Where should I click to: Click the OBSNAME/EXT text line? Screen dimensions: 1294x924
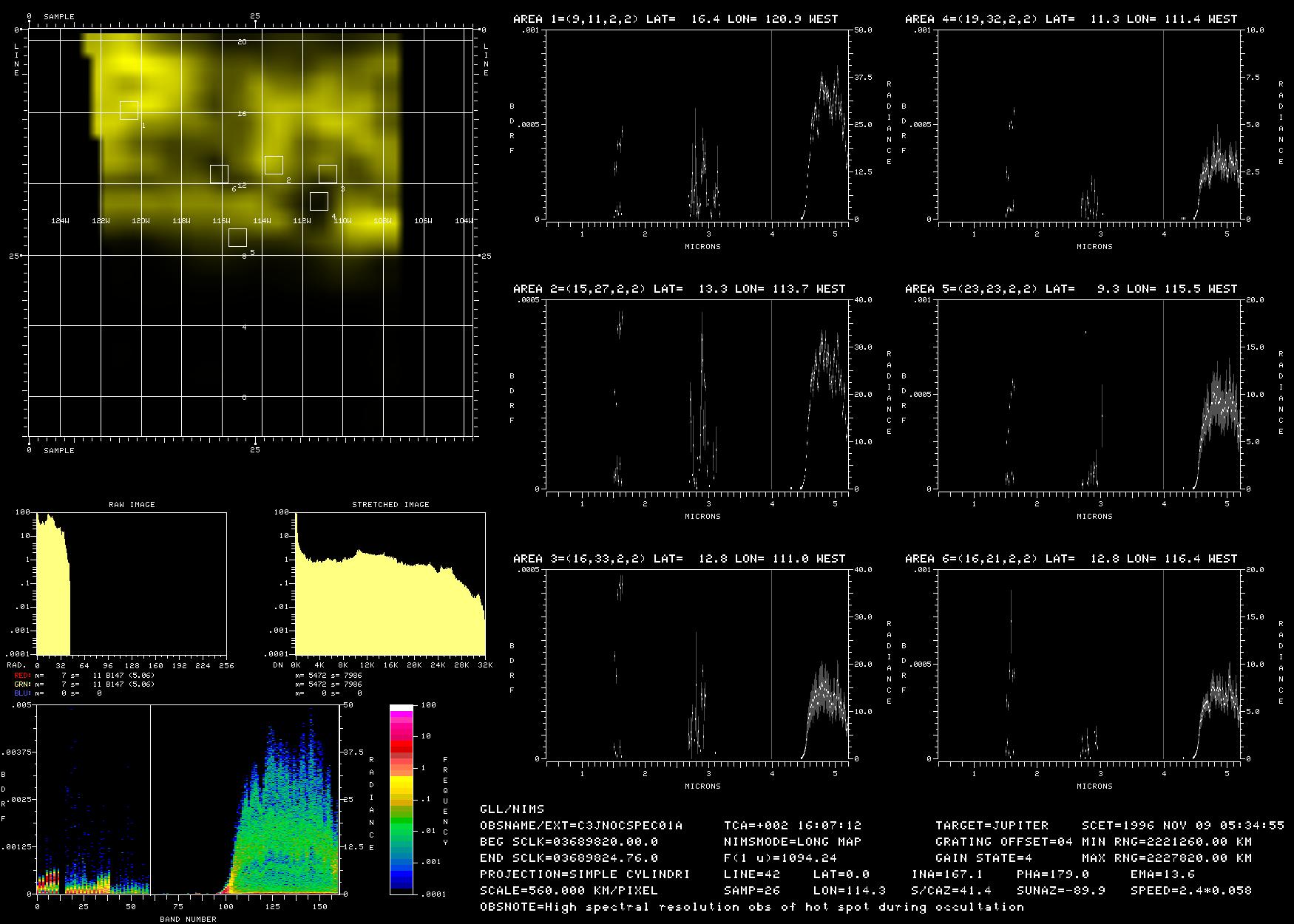581,825
